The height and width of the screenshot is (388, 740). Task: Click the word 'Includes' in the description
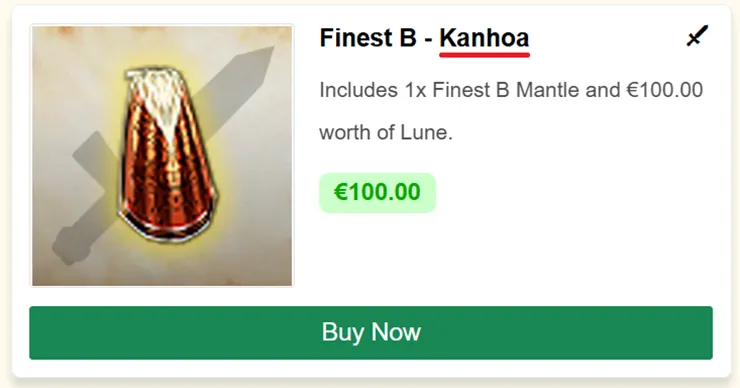(358, 90)
